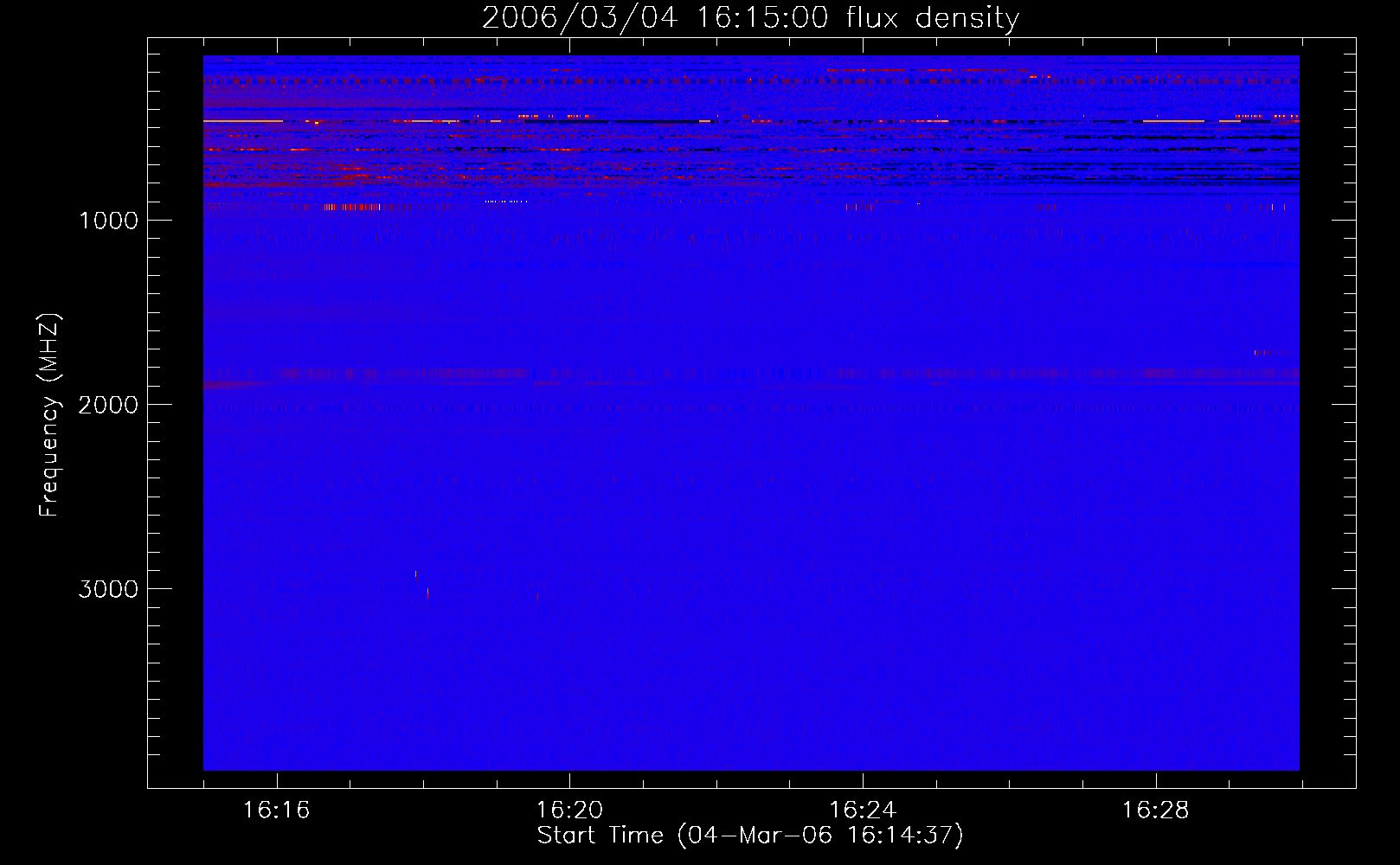Click the 16:16 time tick label
The width and height of the screenshot is (1400, 865).
click(x=277, y=810)
